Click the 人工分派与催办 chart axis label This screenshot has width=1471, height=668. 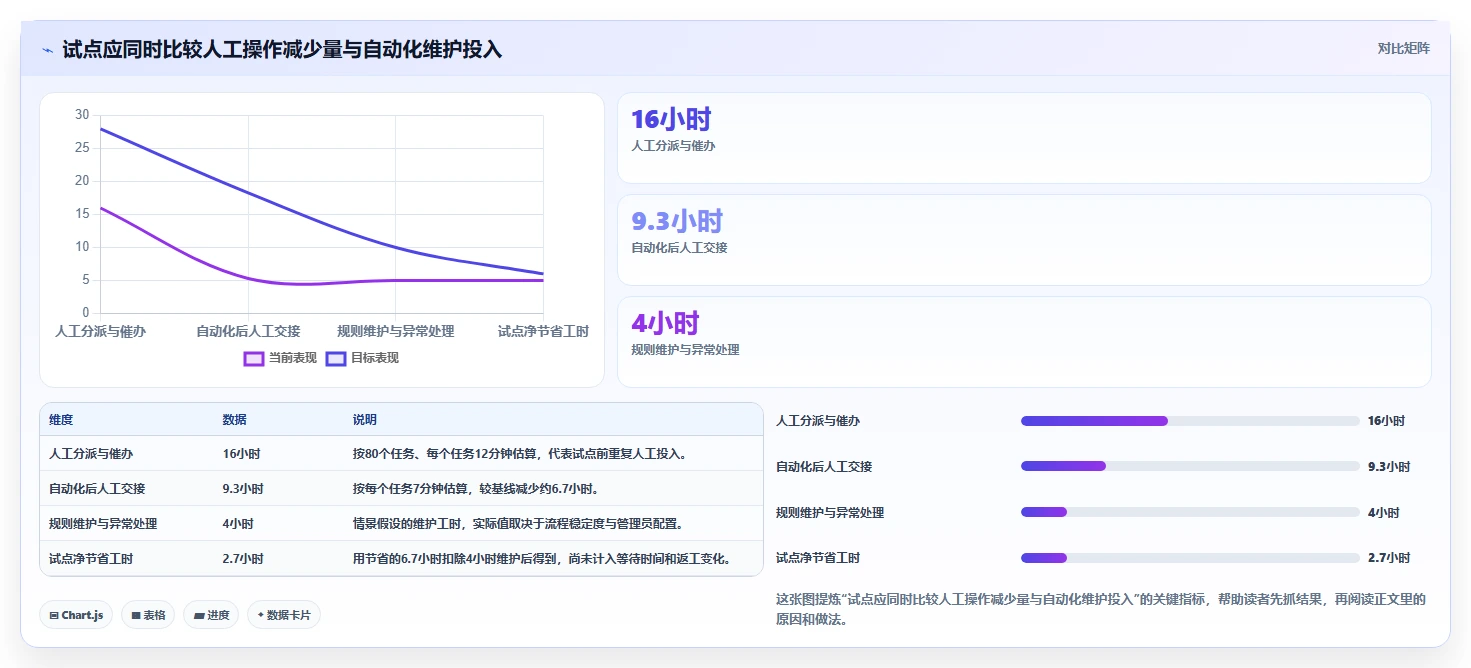click(100, 331)
